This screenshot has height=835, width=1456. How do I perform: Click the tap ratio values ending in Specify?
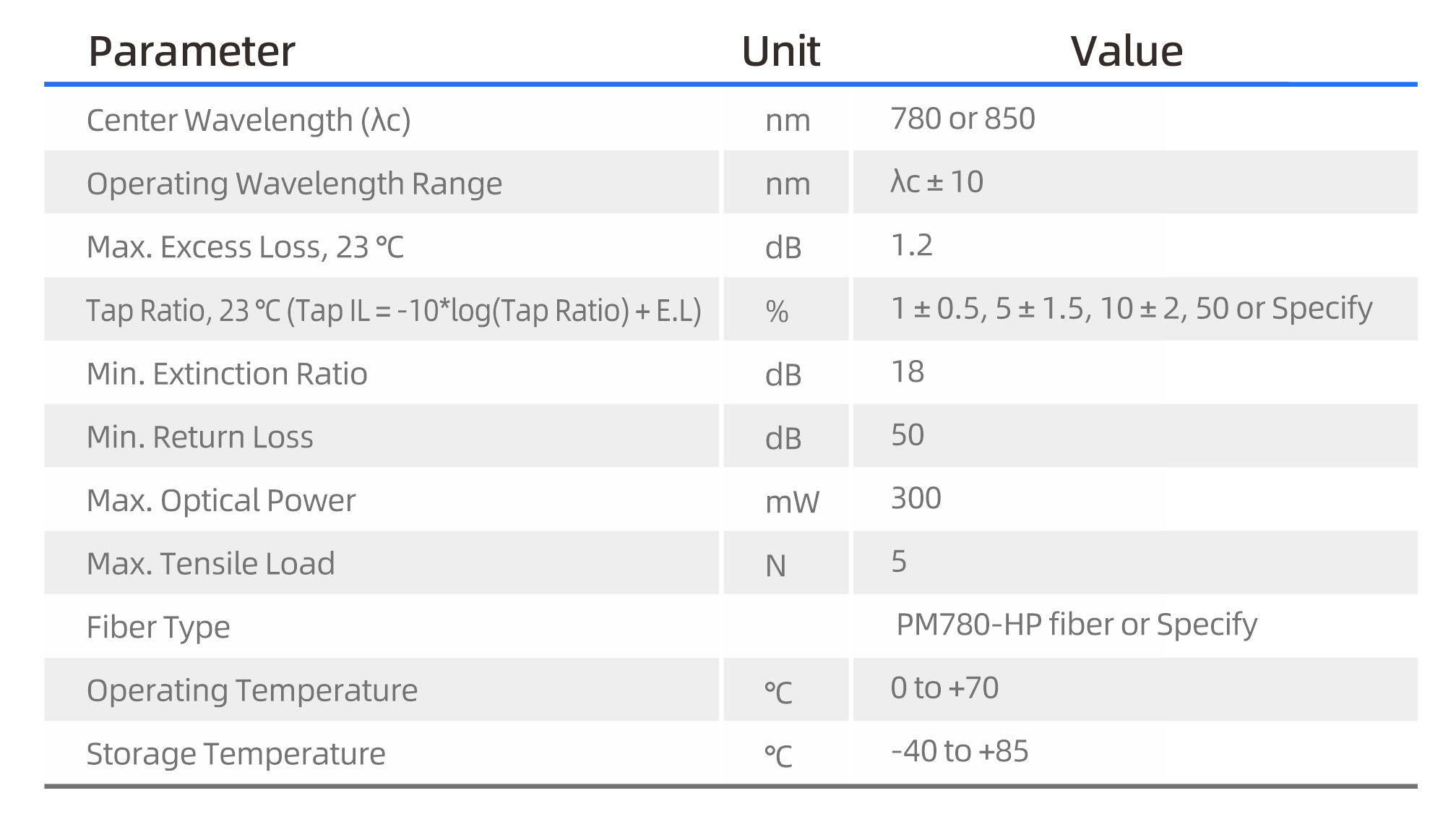coord(1131,309)
